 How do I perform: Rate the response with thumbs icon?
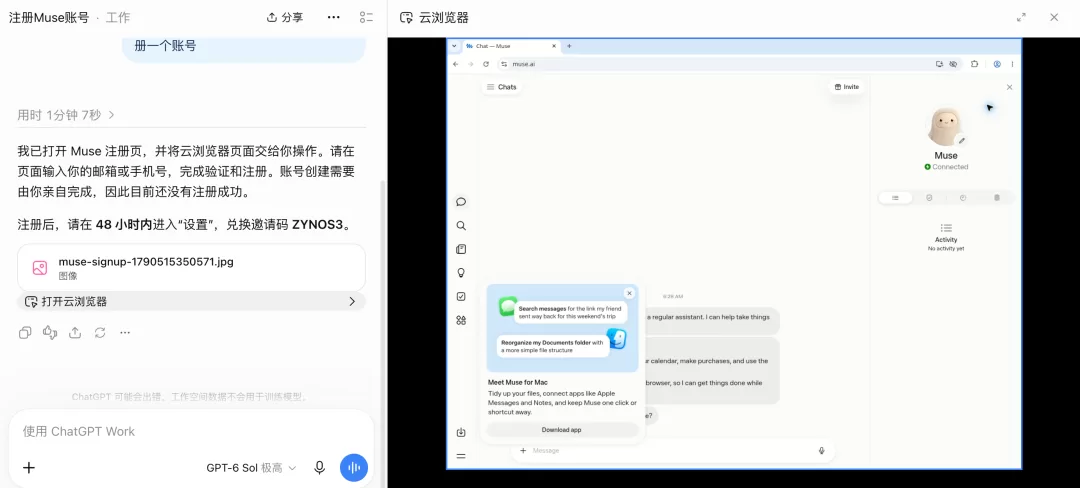50,332
